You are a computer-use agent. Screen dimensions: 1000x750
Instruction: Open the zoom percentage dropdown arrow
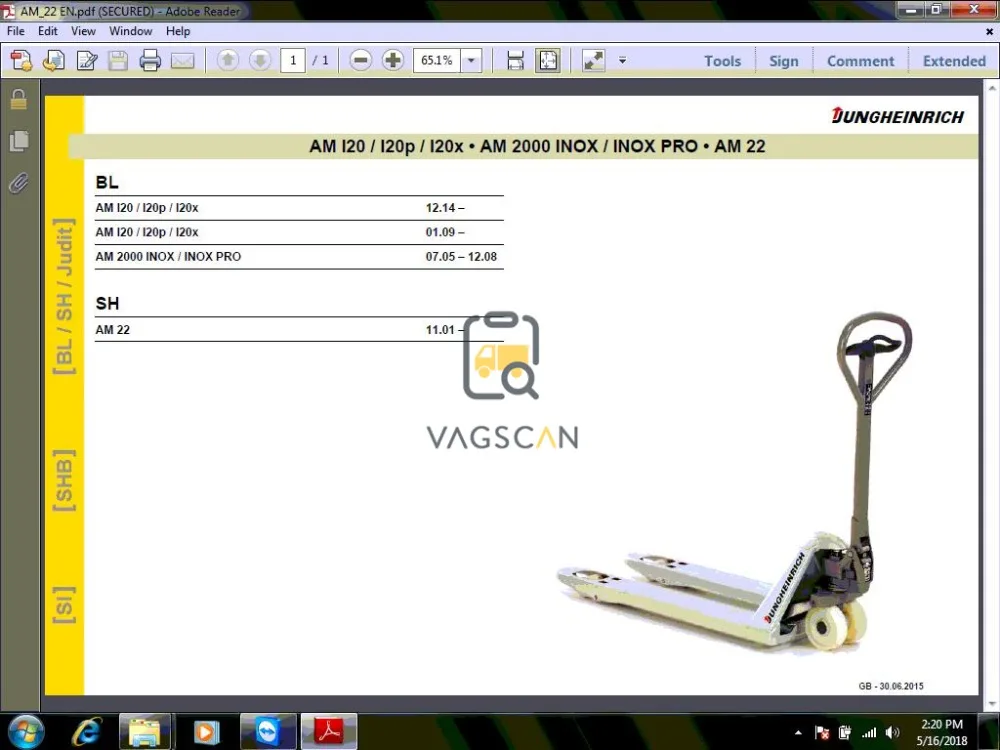coord(471,61)
